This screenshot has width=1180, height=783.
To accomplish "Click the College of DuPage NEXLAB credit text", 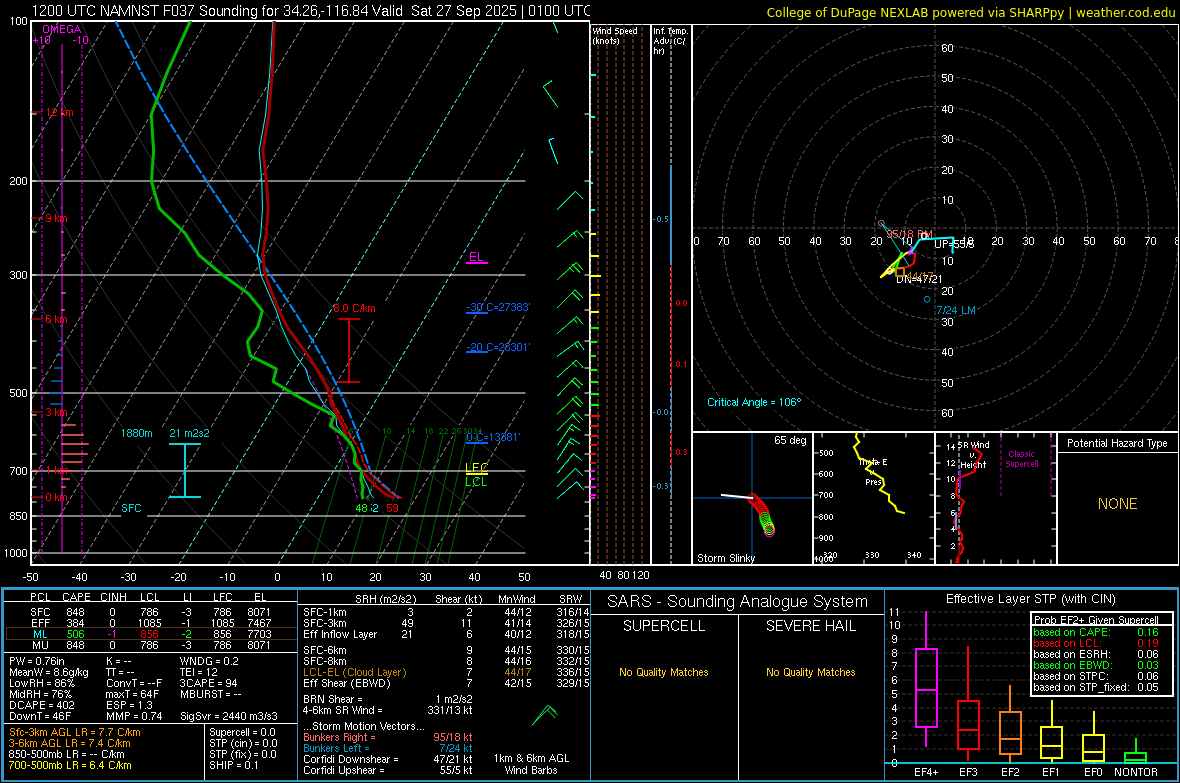I will pos(971,12).
